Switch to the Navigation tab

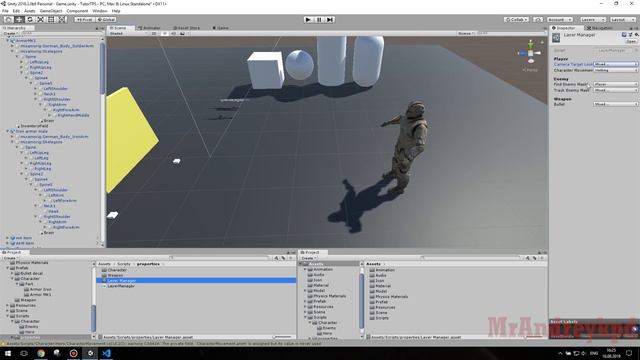click(600, 28)
